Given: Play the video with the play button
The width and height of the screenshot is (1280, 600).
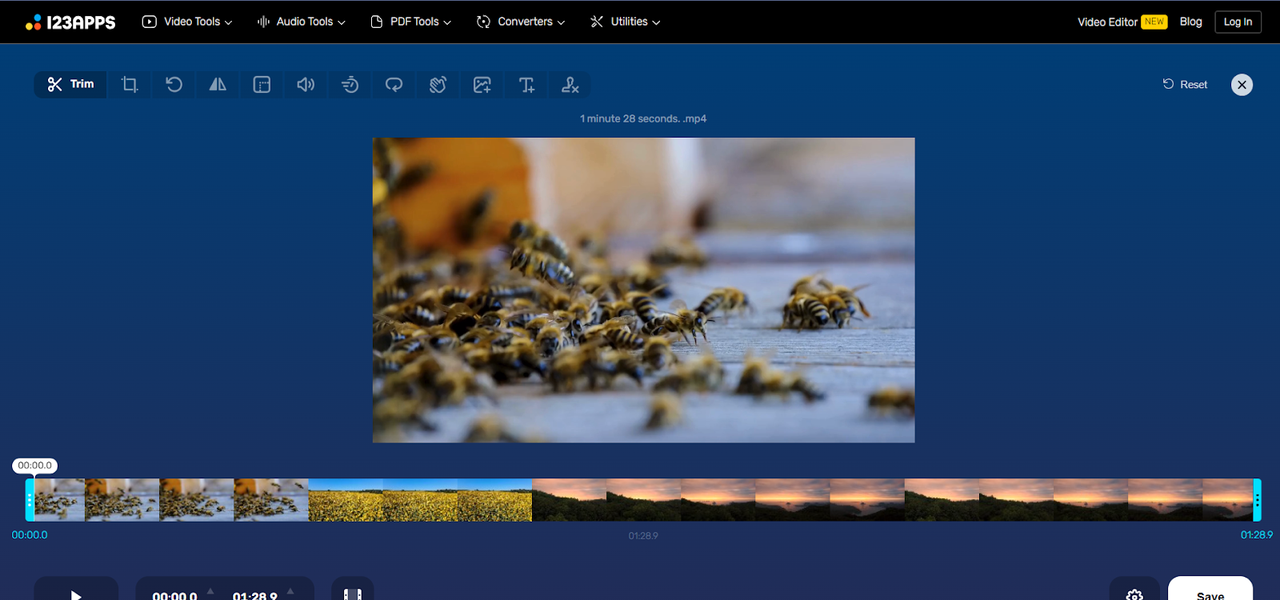Looking at the screenshot, I should pos(76,590).
